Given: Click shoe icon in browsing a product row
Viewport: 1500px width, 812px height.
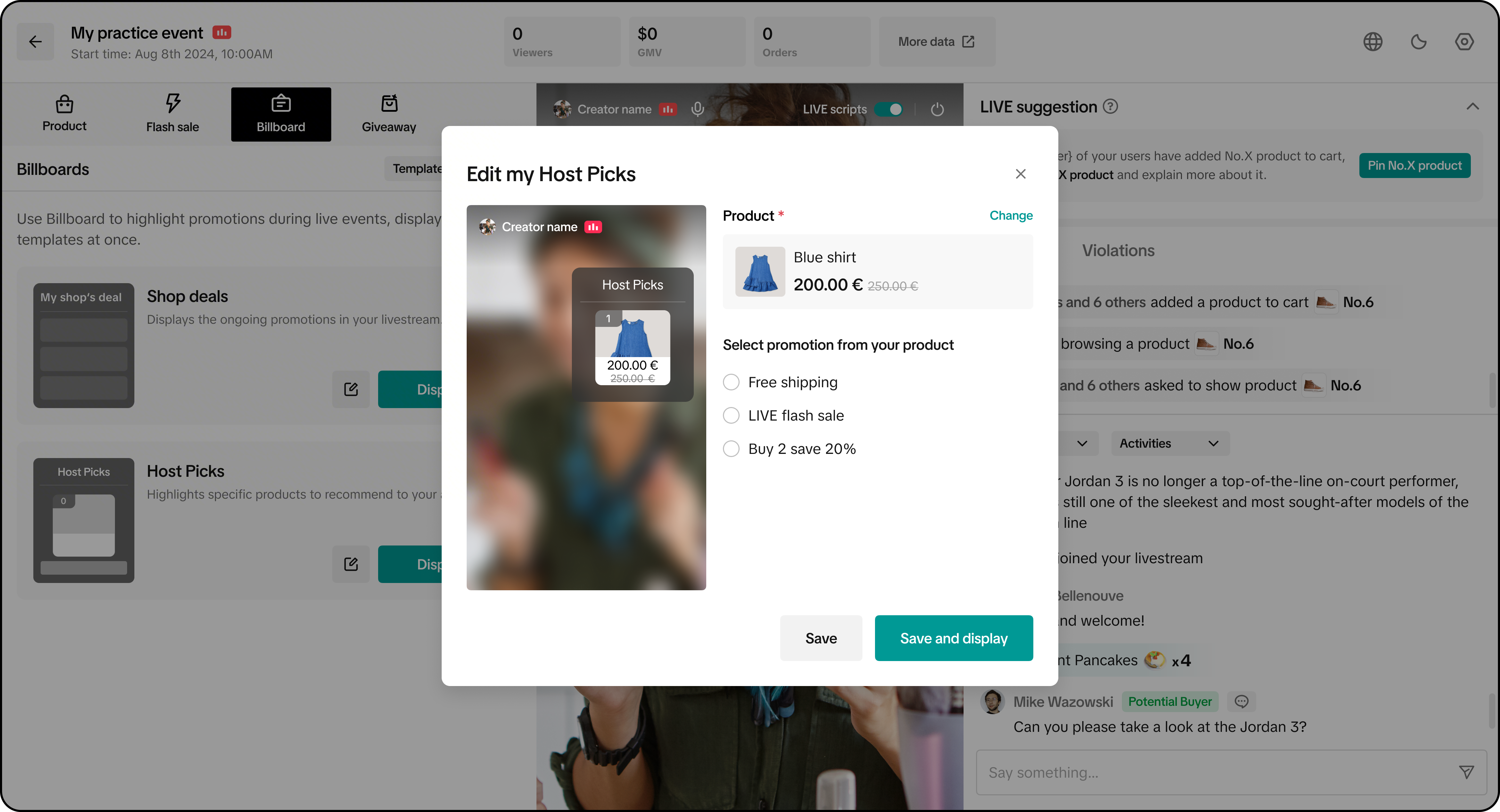Looking at the screenshot, I should coord(1206,344).
